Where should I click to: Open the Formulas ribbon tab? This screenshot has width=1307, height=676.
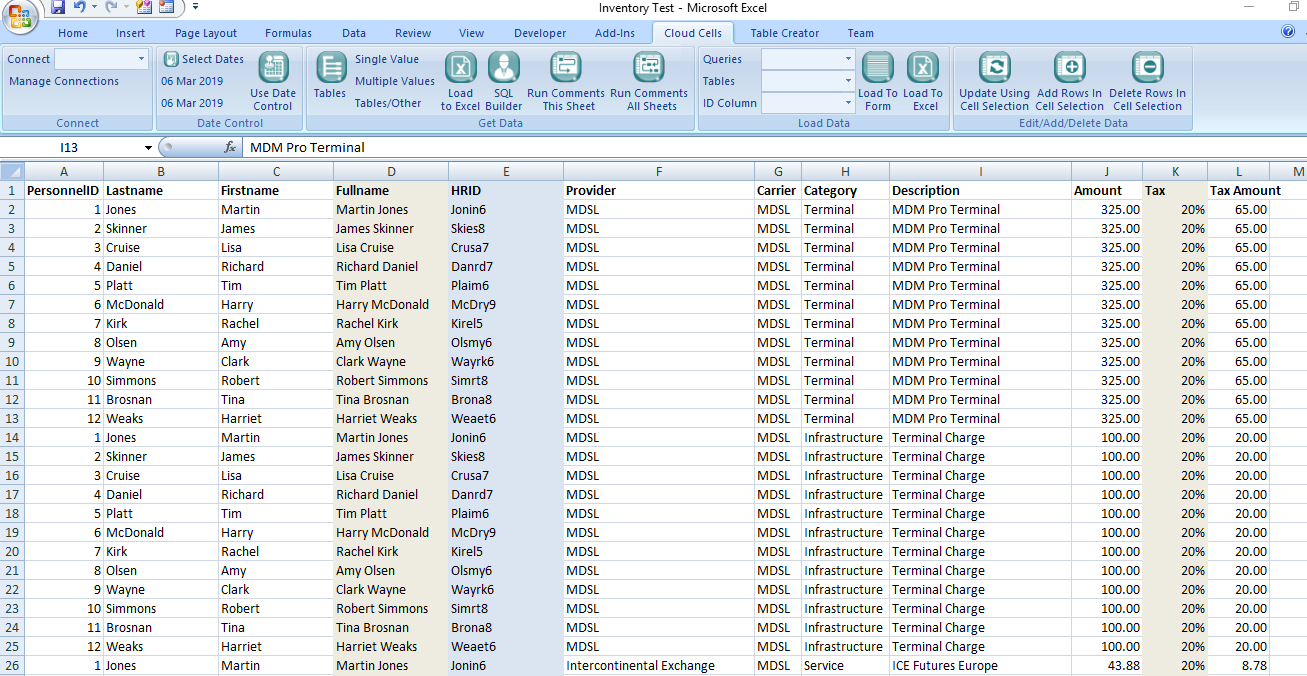288,33
